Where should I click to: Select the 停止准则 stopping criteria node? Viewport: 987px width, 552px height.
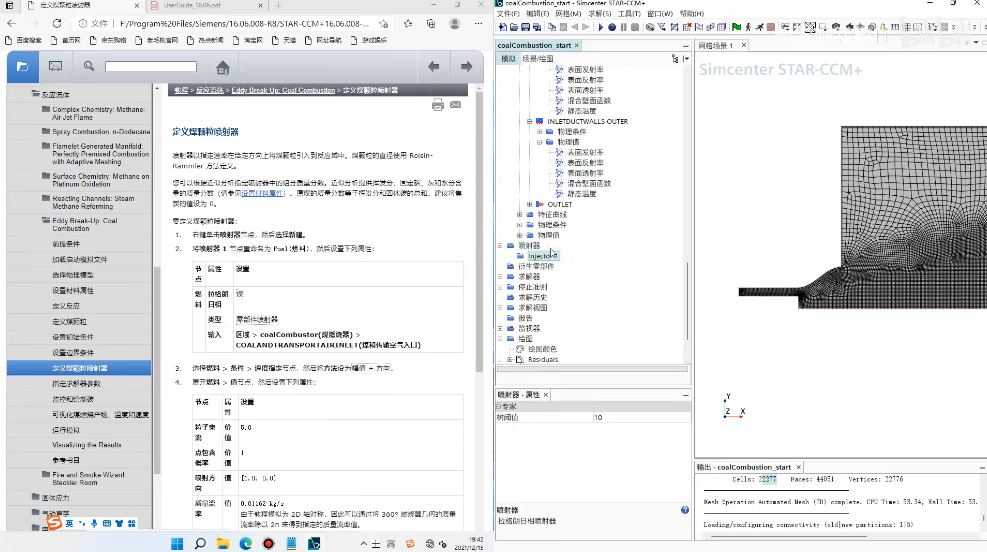pos(533,287)
